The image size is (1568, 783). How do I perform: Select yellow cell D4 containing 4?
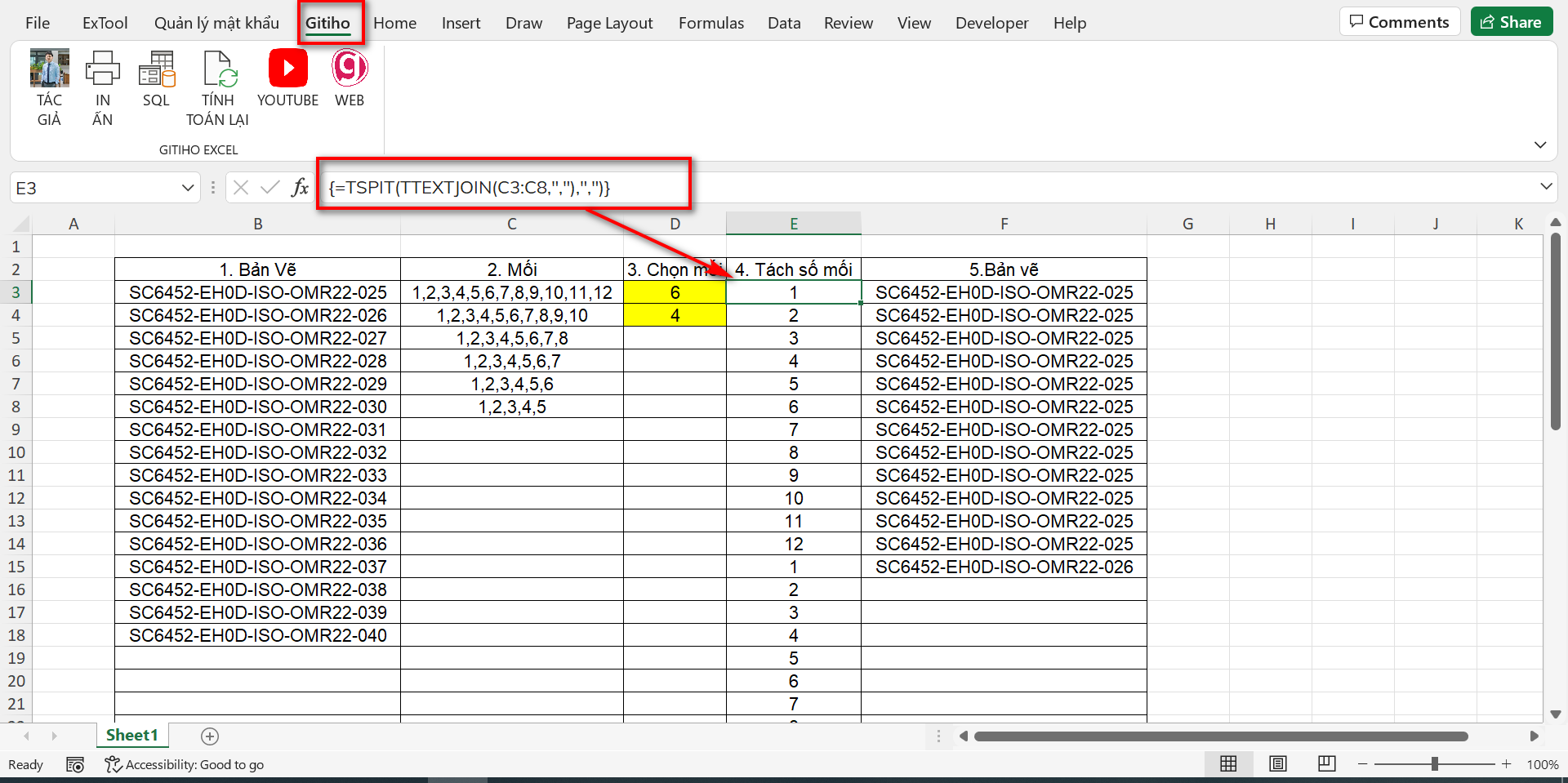click(675, 315)
